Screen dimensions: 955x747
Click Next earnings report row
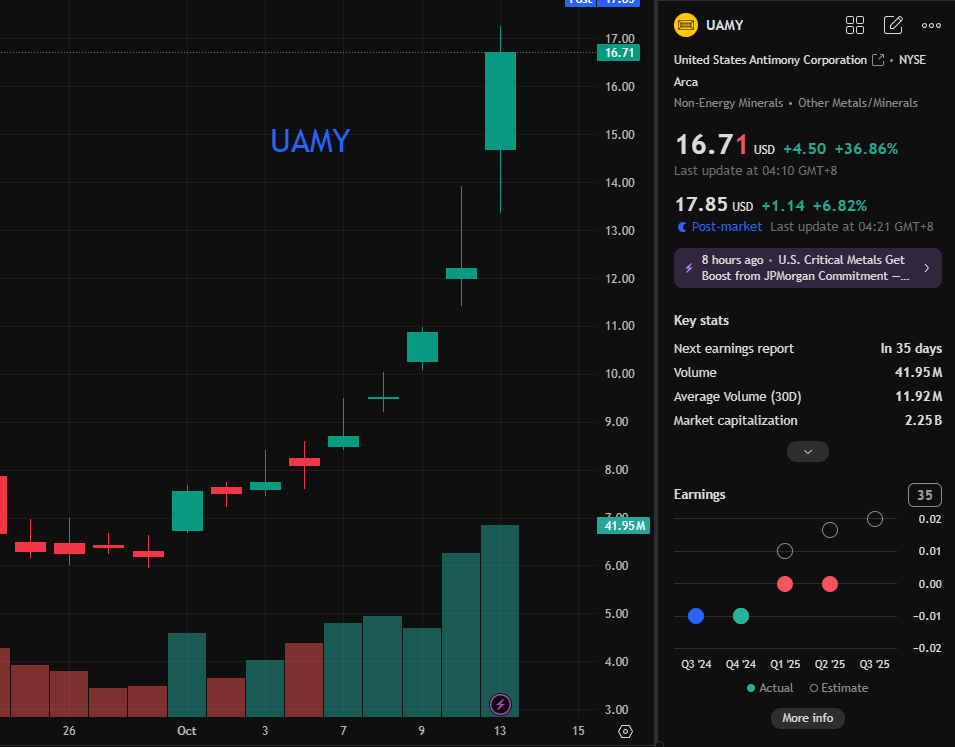point(808,349)
